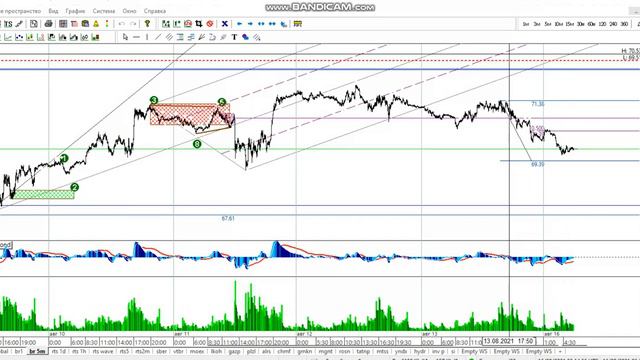
Task: Click the redo arrow icon
Action: click(133, 24)
